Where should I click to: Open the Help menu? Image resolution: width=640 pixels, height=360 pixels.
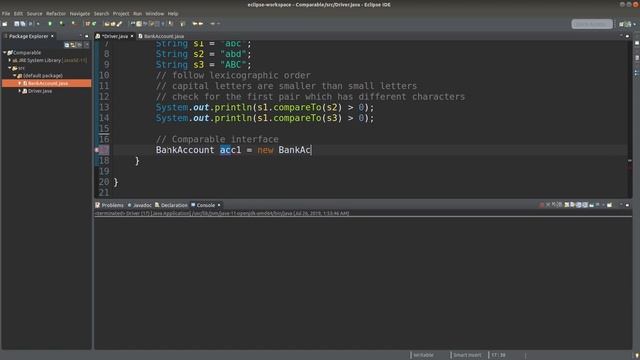173,13
